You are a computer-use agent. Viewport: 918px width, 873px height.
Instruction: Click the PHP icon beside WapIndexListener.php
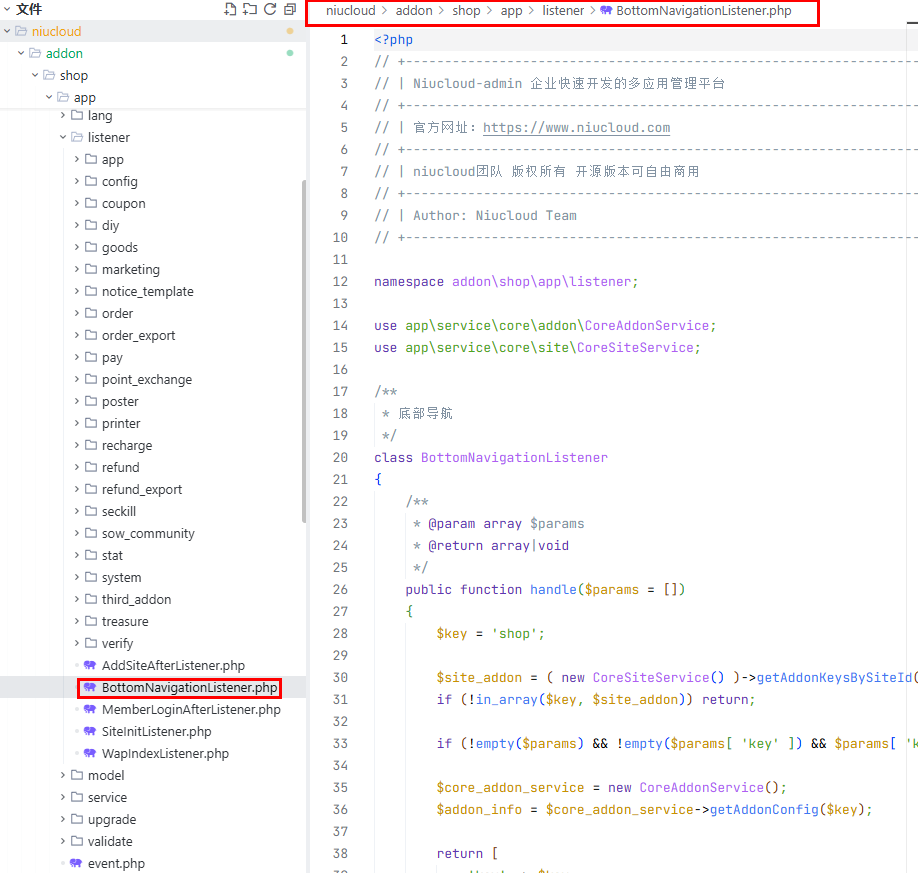(x=90, y=753)
